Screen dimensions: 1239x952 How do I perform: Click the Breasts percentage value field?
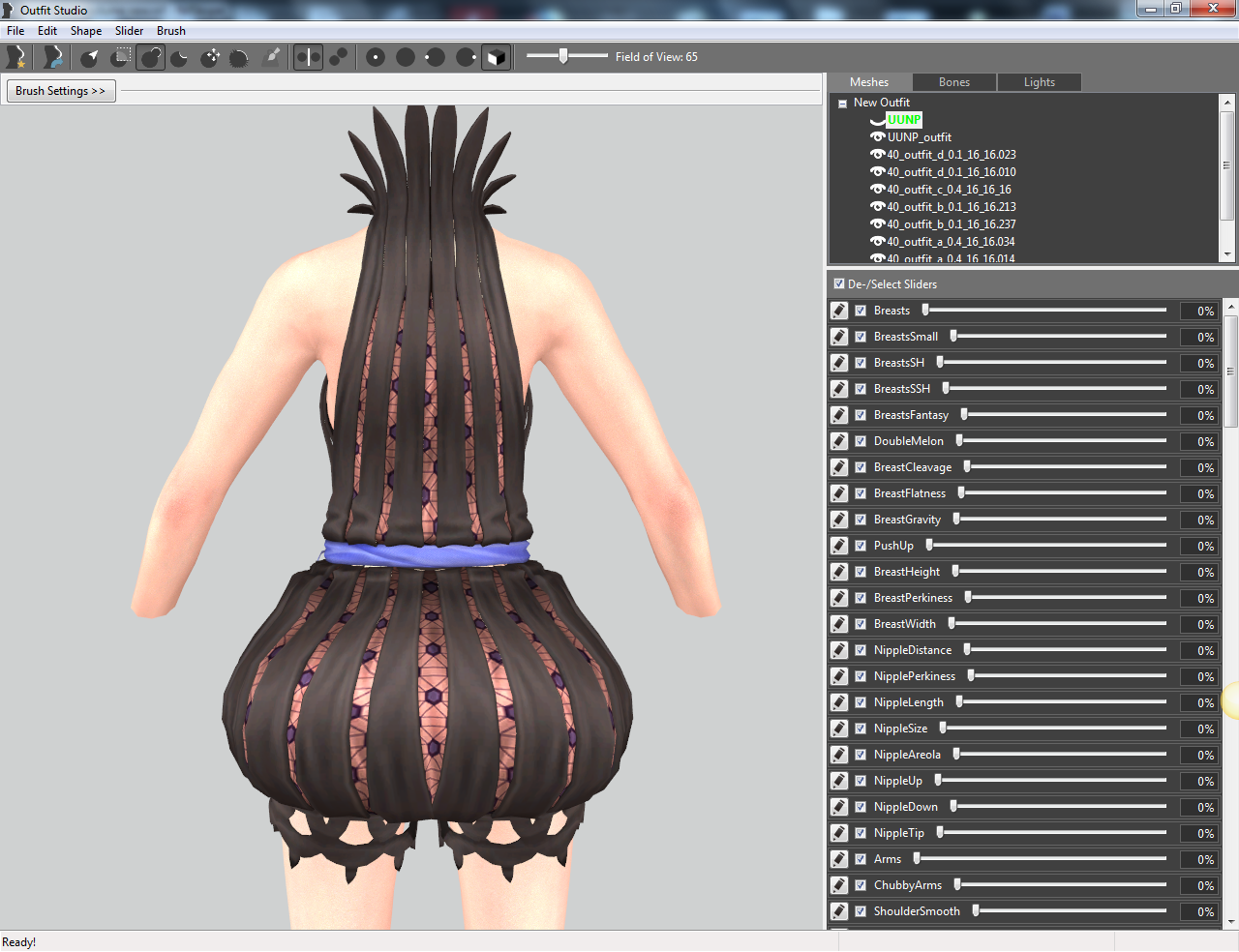[1198, 311]
